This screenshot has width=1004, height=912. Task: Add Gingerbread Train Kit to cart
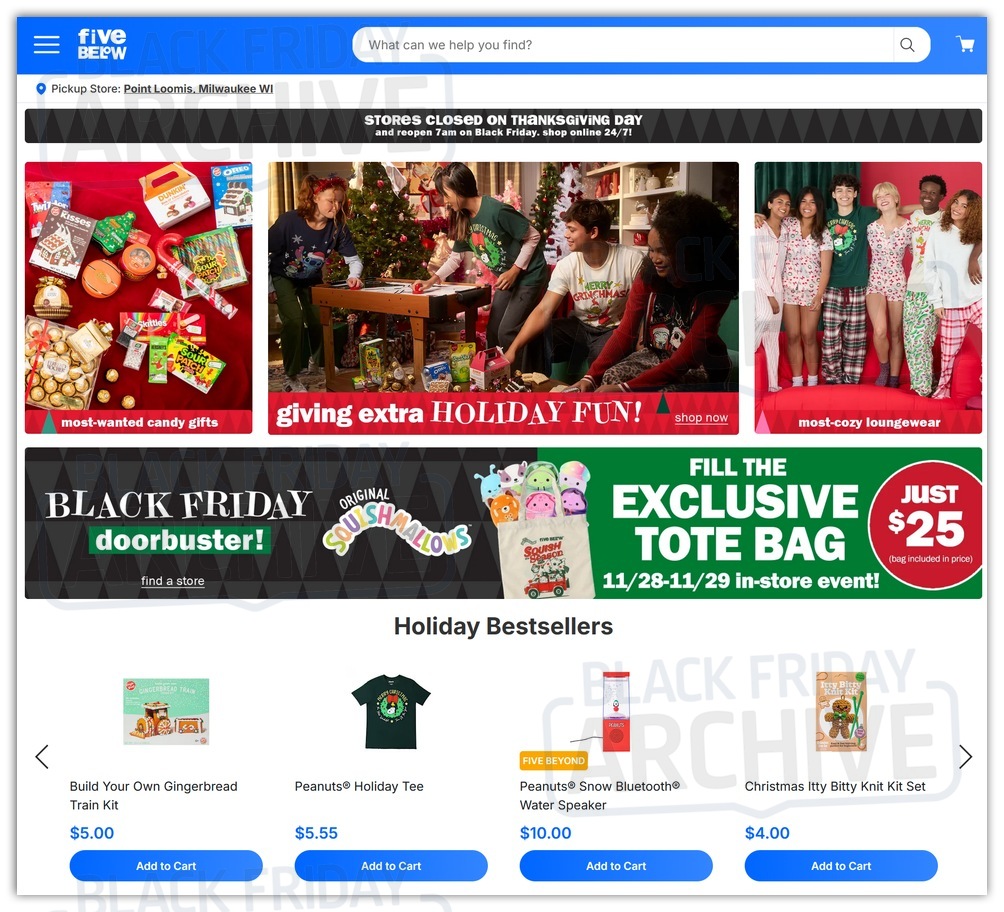[x=166, y=866]
